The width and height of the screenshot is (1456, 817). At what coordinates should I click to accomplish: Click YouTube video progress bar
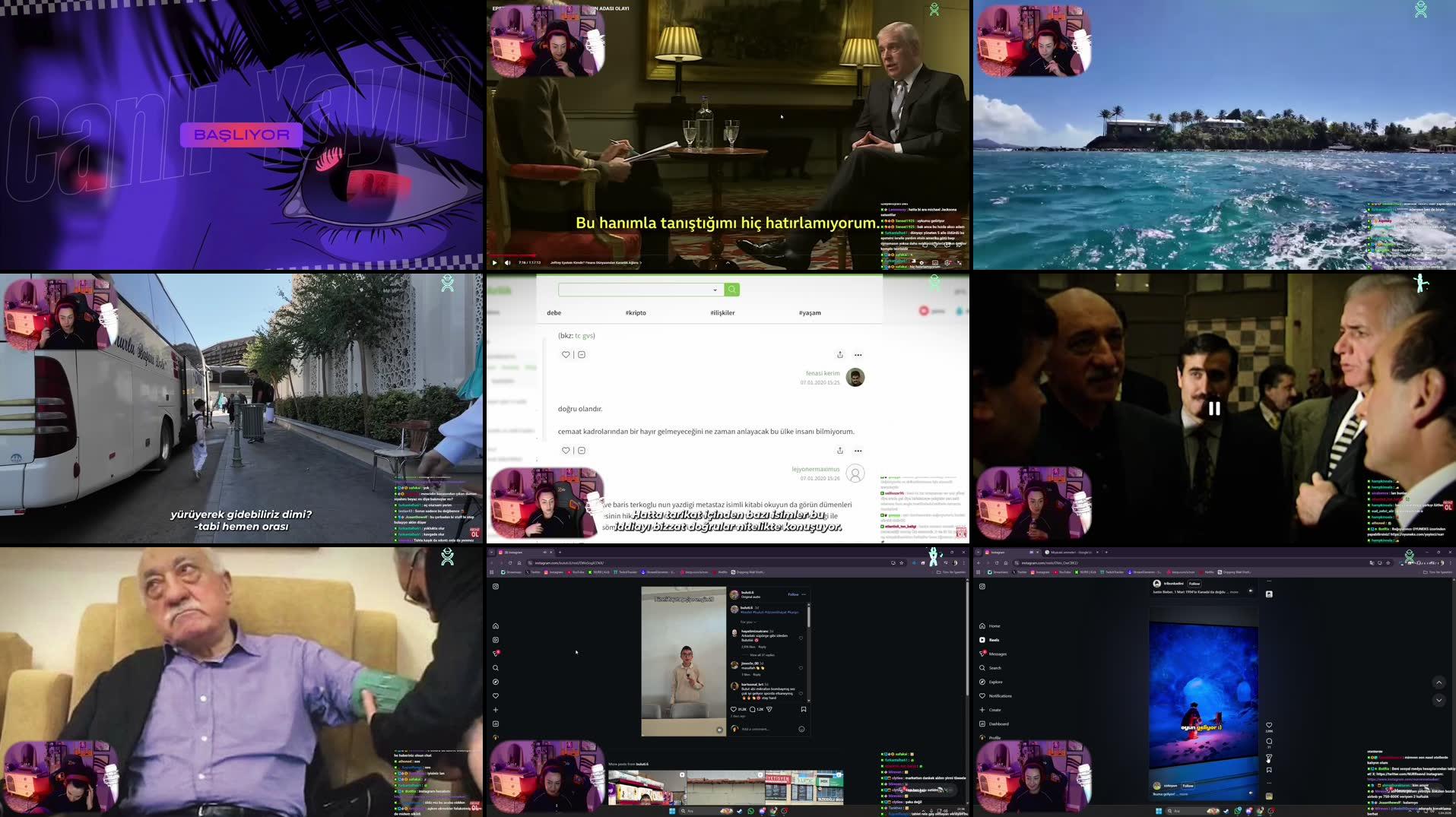click(x=728, y=256)
